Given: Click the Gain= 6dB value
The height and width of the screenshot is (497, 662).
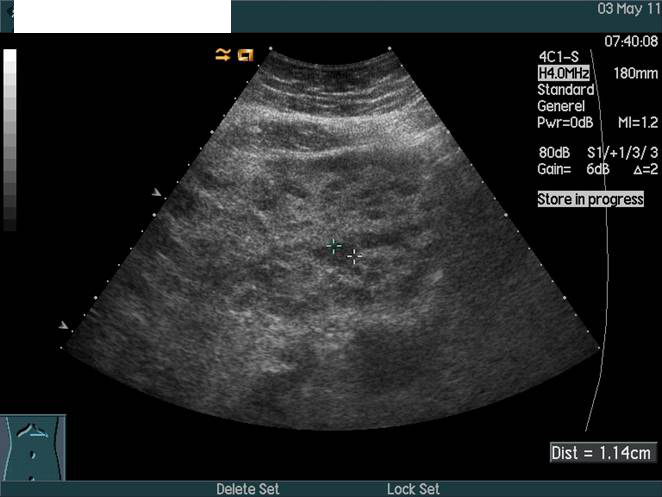Looking at the screenshot, I should [575, 169].
